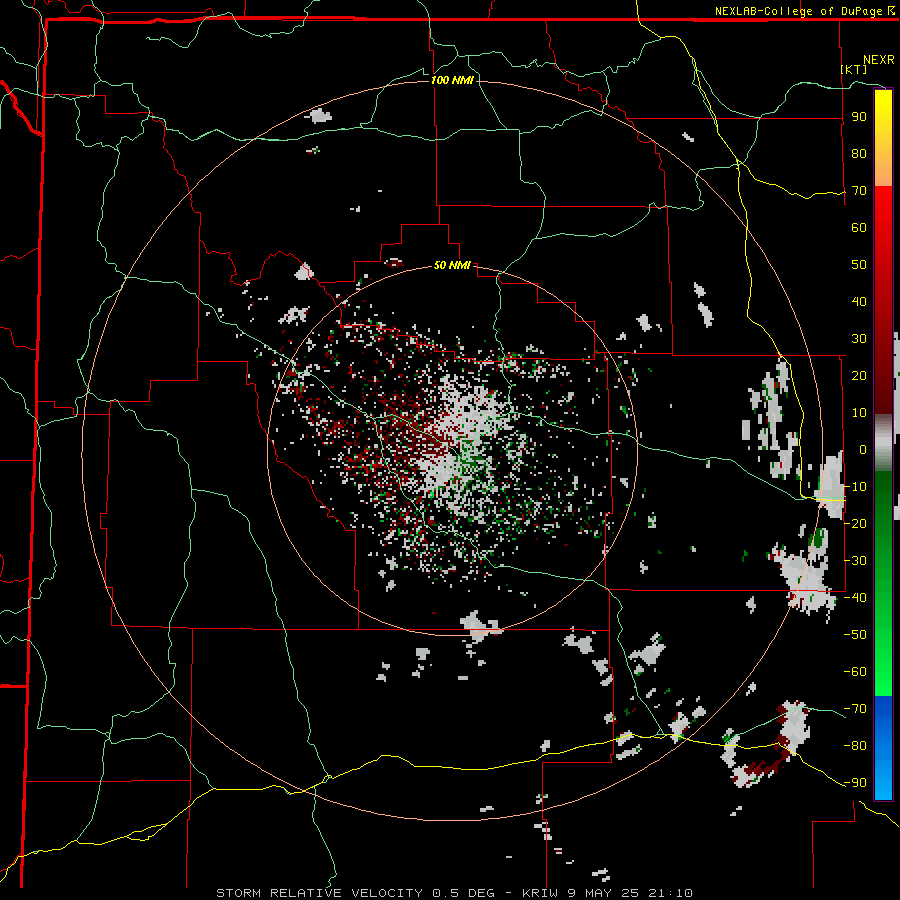Image resolution: width=900 pixels, height=900 pixels.
Task: Click the 30 value on the velocity scale
Action: point(859,339)
